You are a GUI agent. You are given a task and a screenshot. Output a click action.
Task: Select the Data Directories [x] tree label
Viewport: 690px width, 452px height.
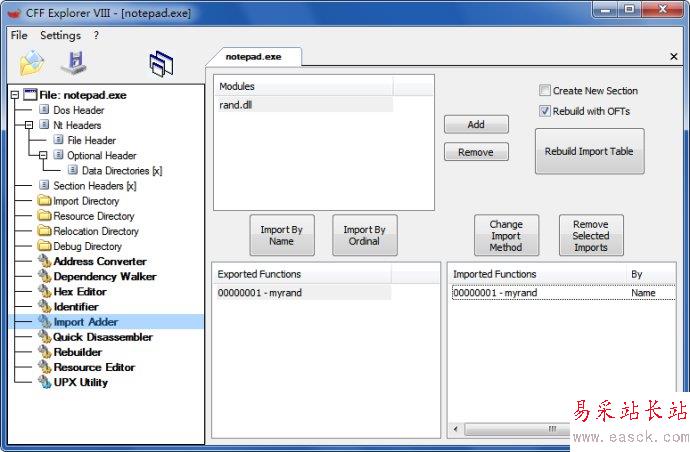pyautogui.click(x=122, y=170)
